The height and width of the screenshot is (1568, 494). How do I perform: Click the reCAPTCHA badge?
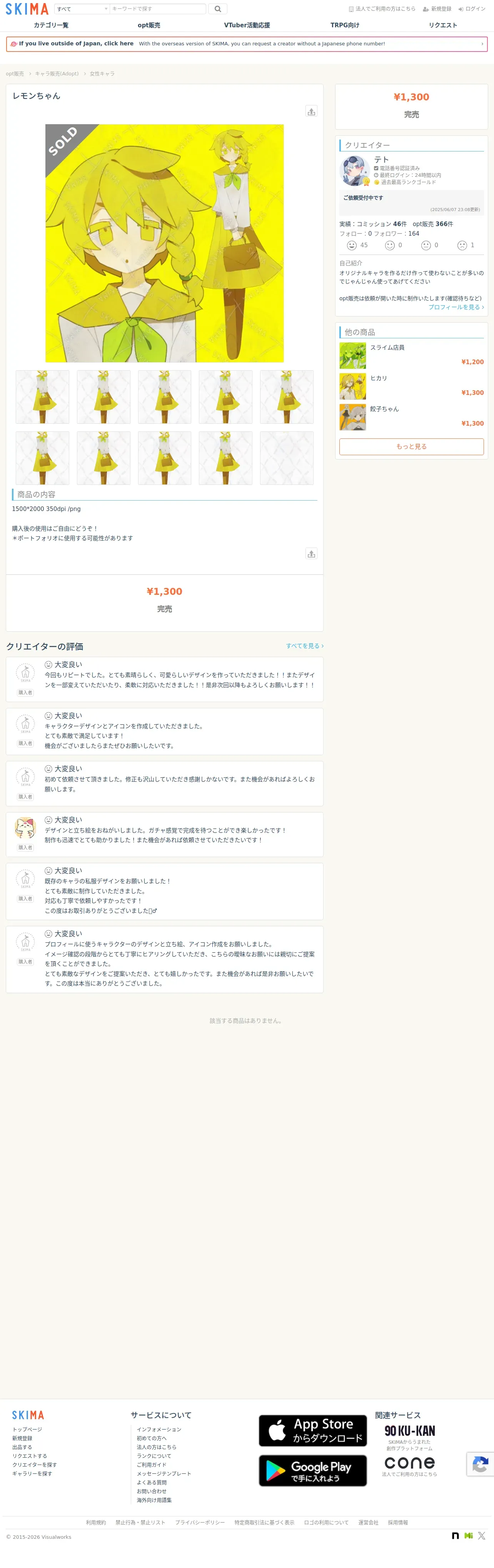click(481, 1464)
